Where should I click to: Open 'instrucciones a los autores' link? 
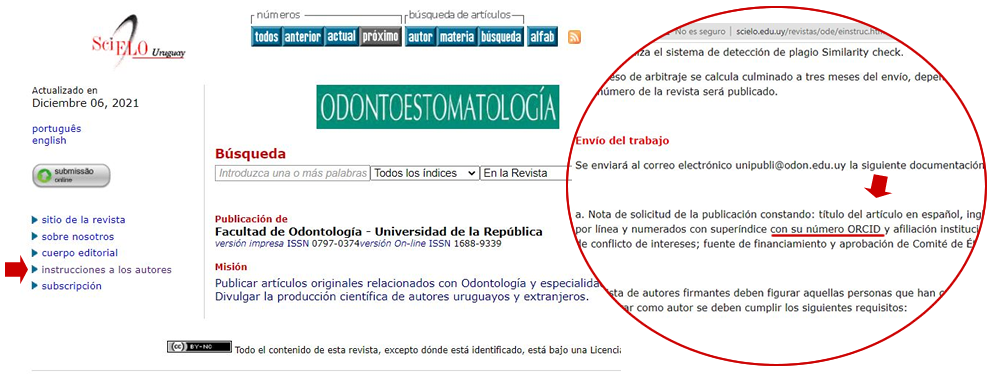106,269
